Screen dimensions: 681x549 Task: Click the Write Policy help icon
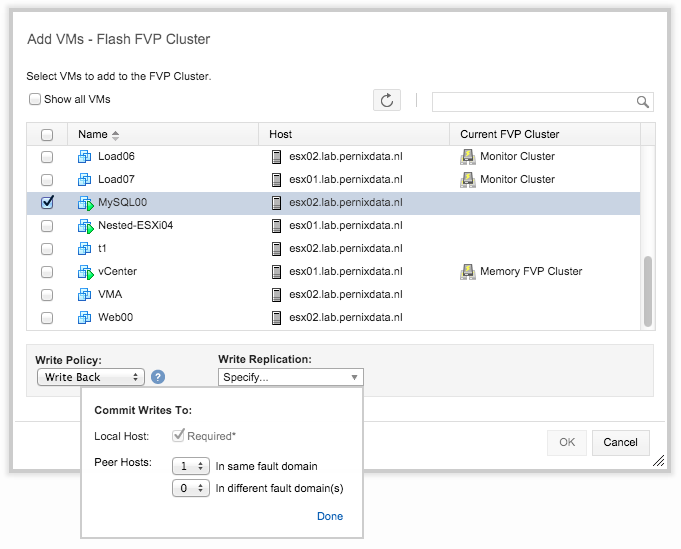pyautogui.click(x=159, y=377)
